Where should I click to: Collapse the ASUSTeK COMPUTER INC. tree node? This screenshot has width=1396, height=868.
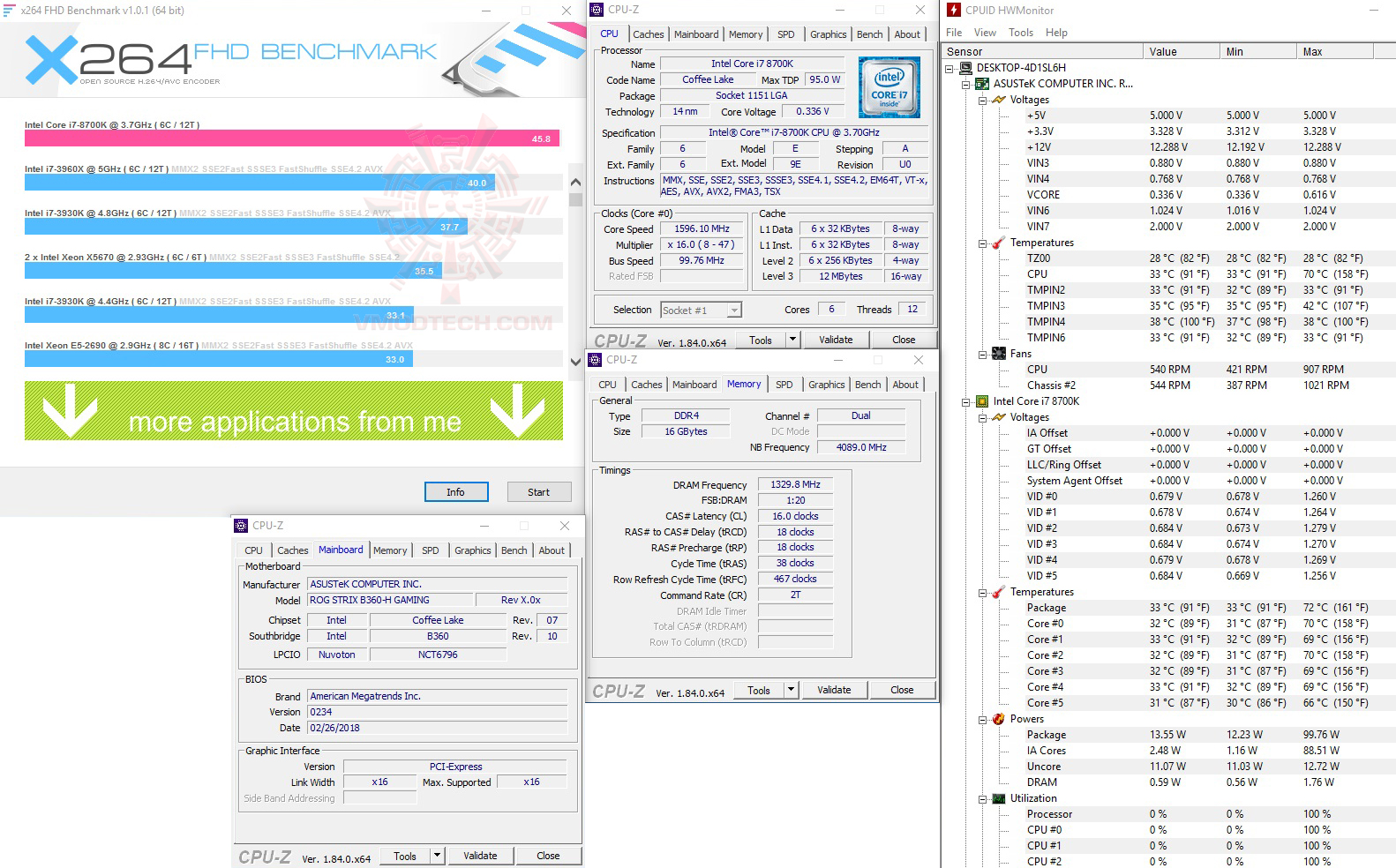(966, 84)
